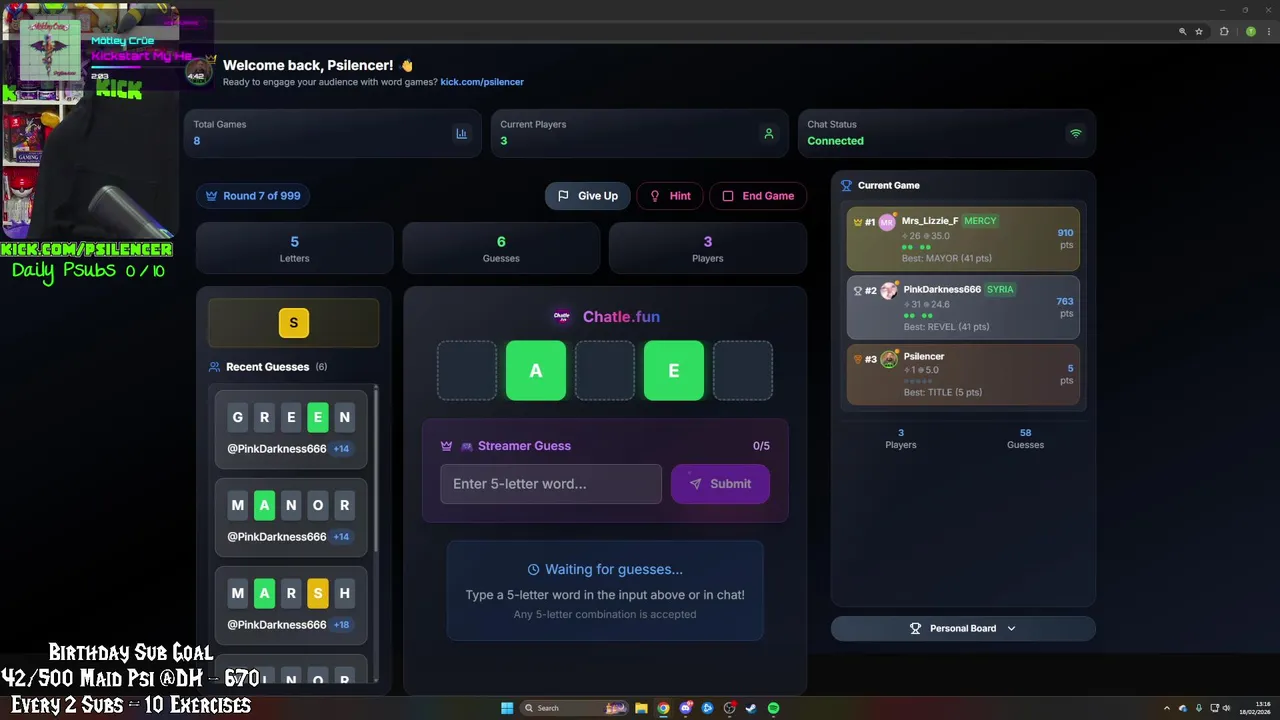
Task: Click the Round 7 of 999 badge
Action: [253, 196]
